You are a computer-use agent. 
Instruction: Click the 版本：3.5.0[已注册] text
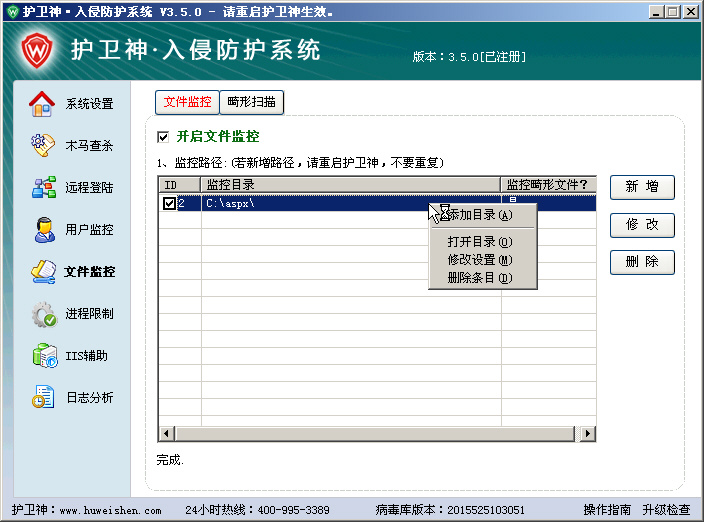pos(469,57)
